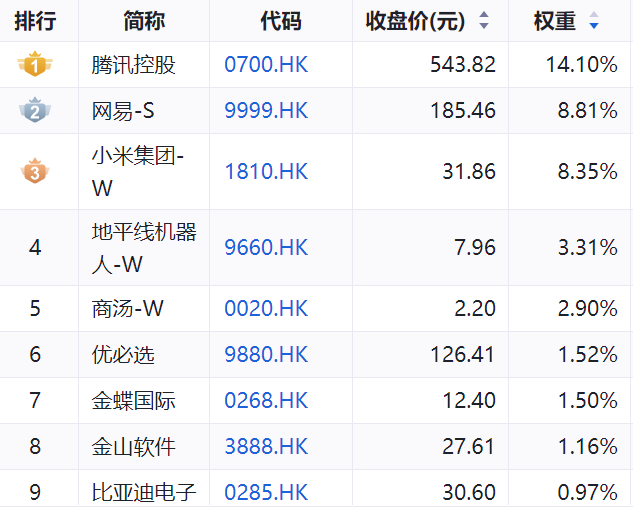Click the closing price 31.86
This screenshot has height=513, width=633.
pos(469,172)
